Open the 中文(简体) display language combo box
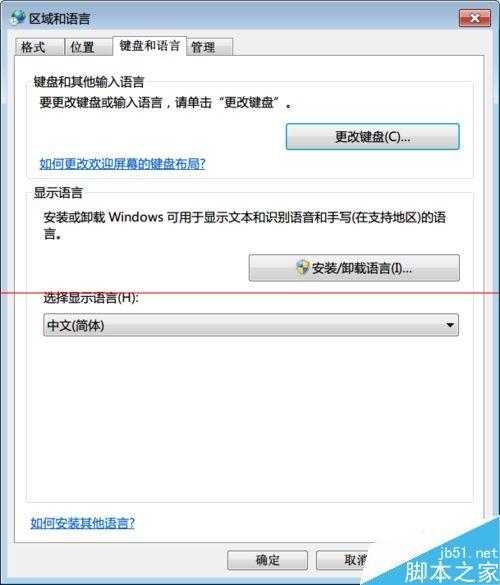The width and height of the screenshot is (500, 585). [251, 325]
